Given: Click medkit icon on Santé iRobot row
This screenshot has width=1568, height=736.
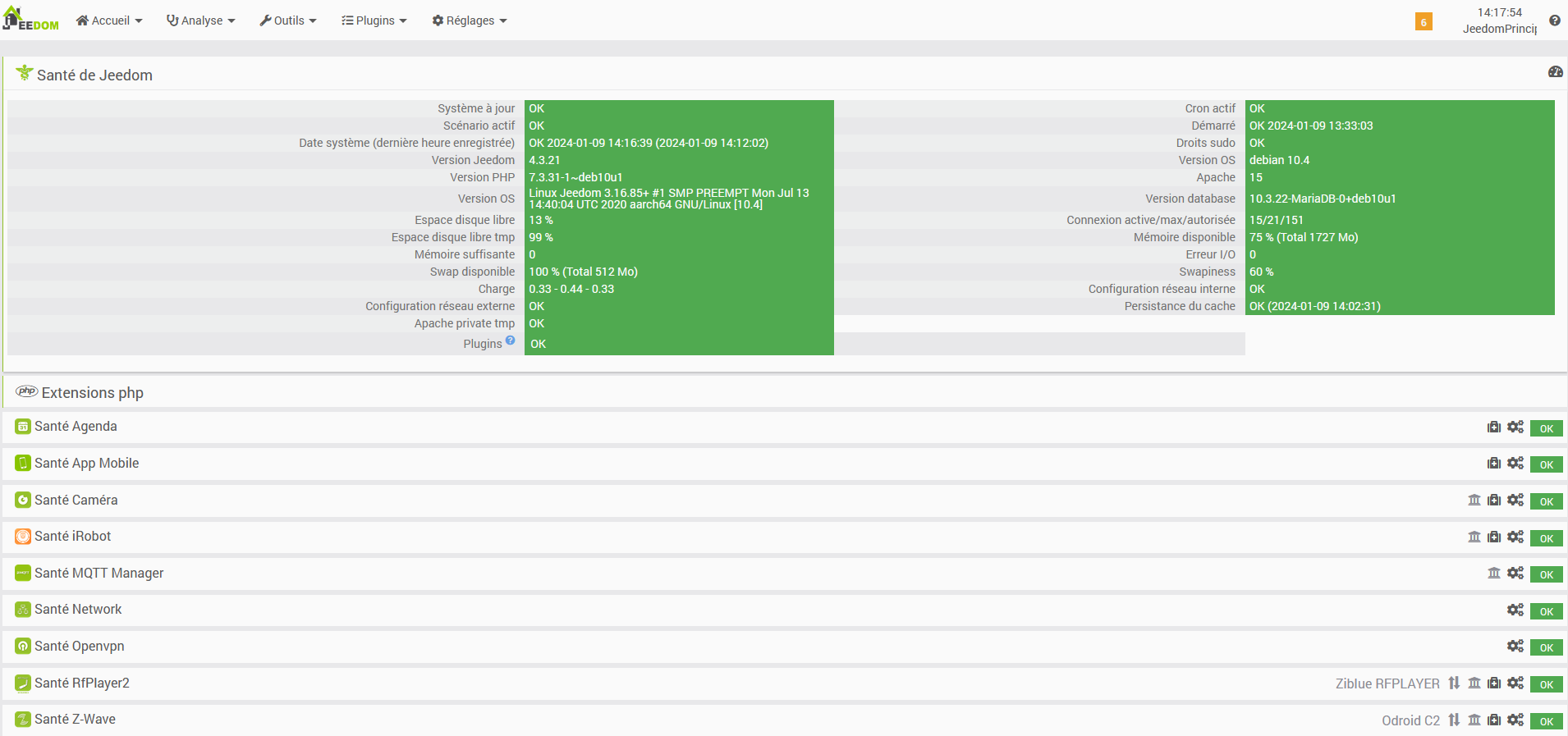Looking at the screenshot, I should pos(1494,537).
